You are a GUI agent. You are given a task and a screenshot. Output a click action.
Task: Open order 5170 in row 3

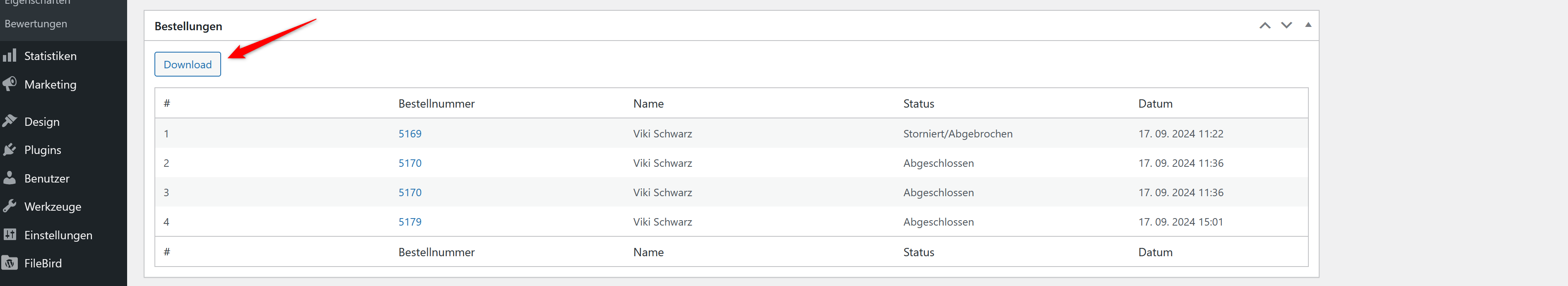[x=409, y=192]
